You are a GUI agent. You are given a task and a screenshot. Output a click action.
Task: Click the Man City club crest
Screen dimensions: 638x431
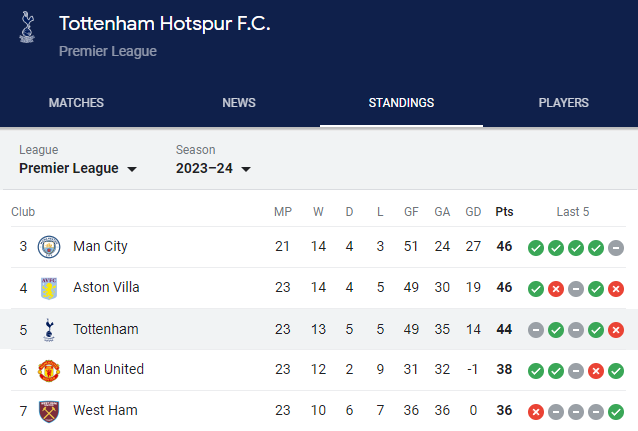point(49,247)
